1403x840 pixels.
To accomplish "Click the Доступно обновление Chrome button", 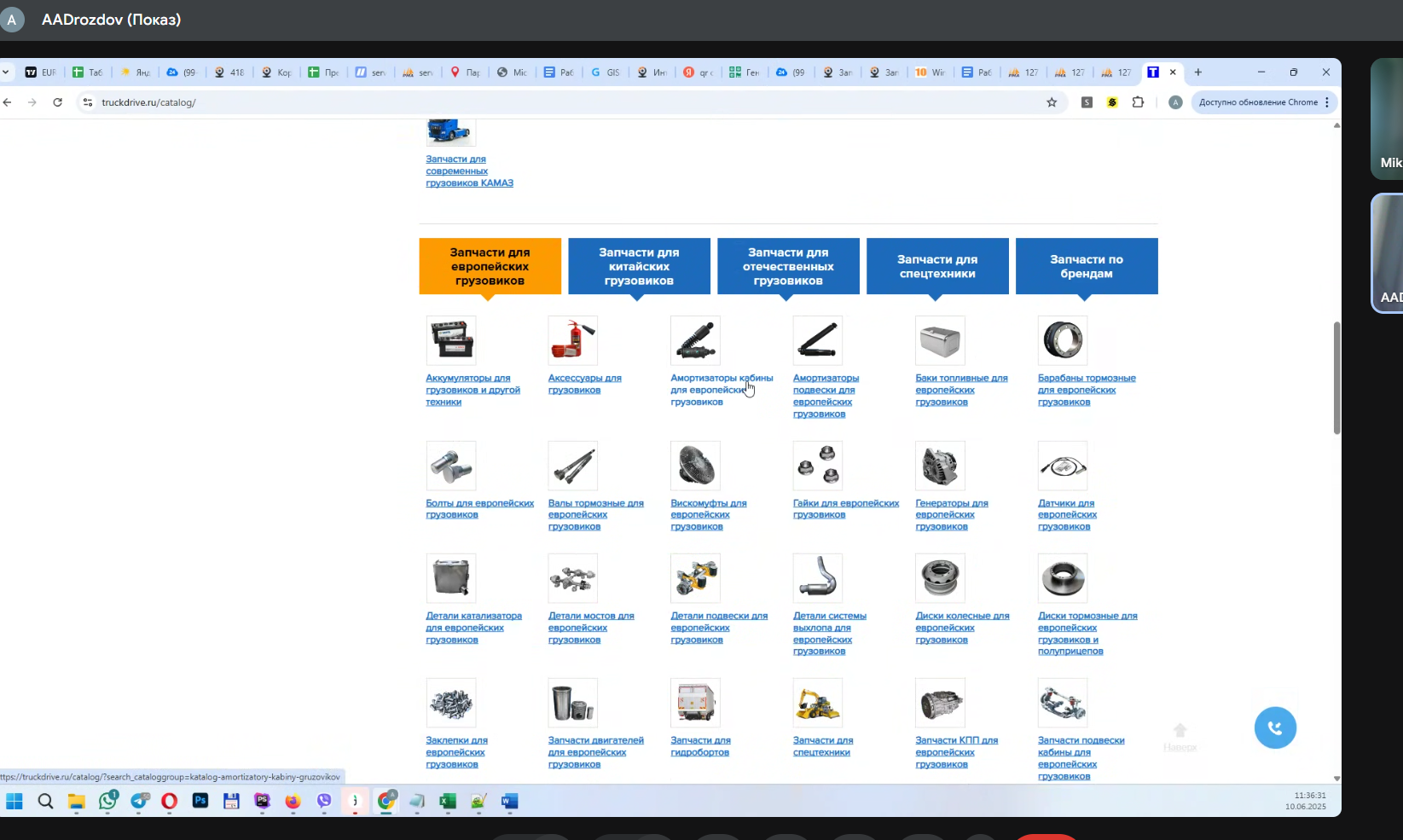I will coord(1258,102).
